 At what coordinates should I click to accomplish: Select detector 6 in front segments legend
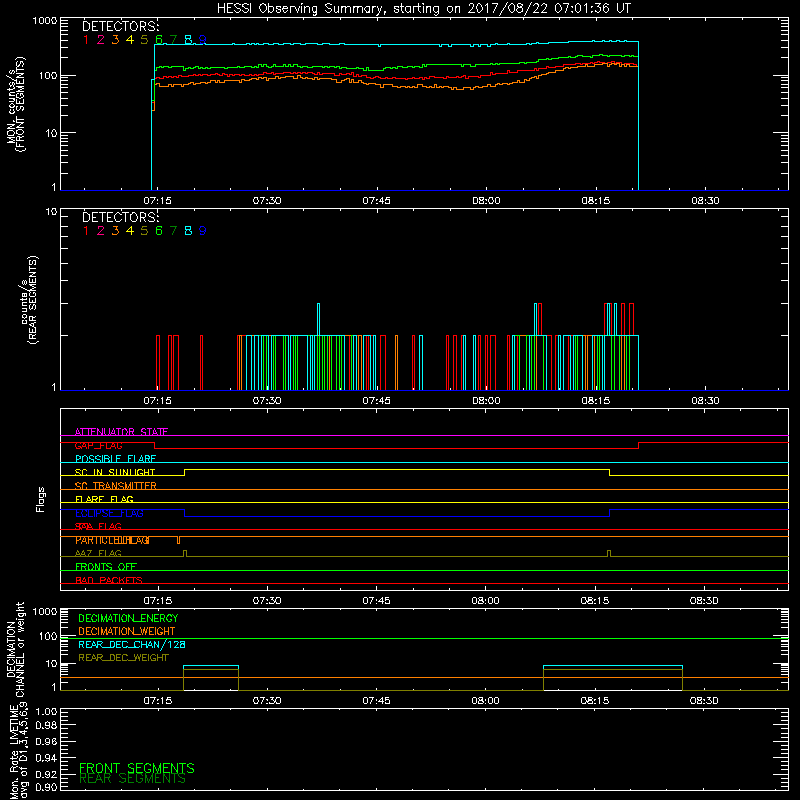[x=159, y=40]
